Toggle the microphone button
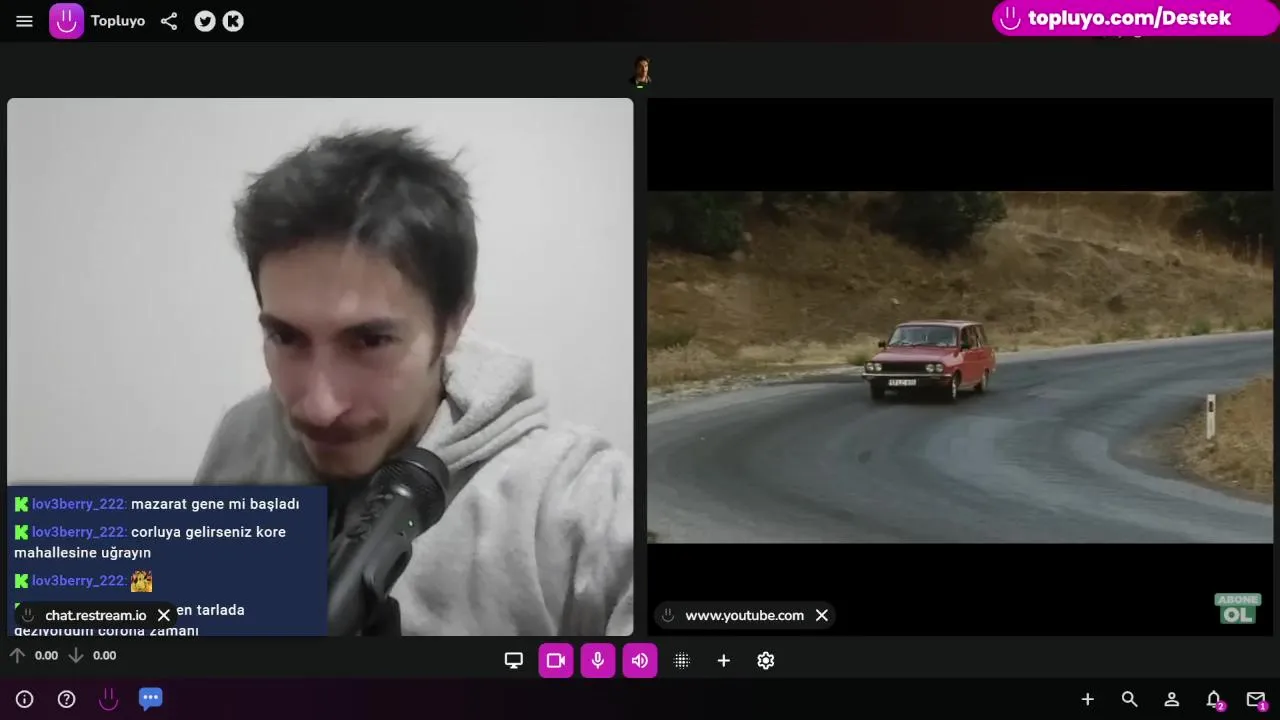1280x720 pixels. [x=598, y=660]
